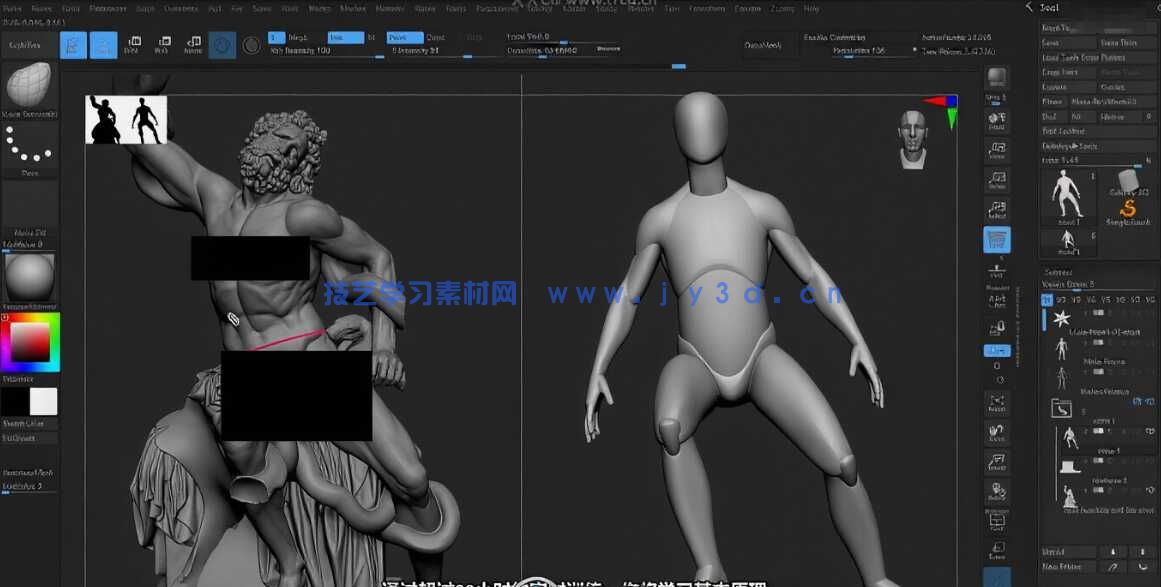Activate the Move mode icon on the toolbar
Screen dimensions: 1161x587
135,44
